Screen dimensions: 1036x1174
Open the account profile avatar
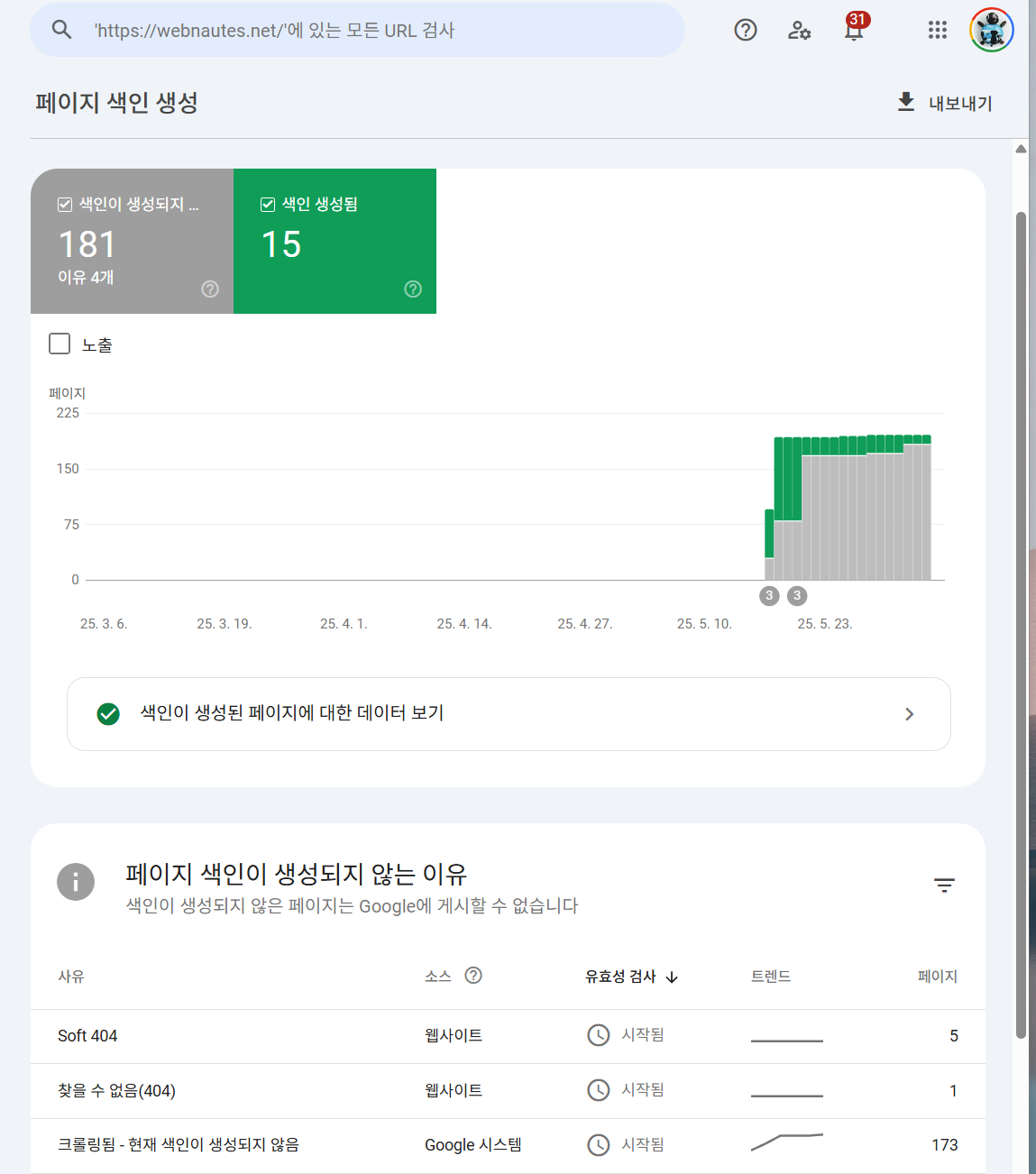click(x=992, y=30)
